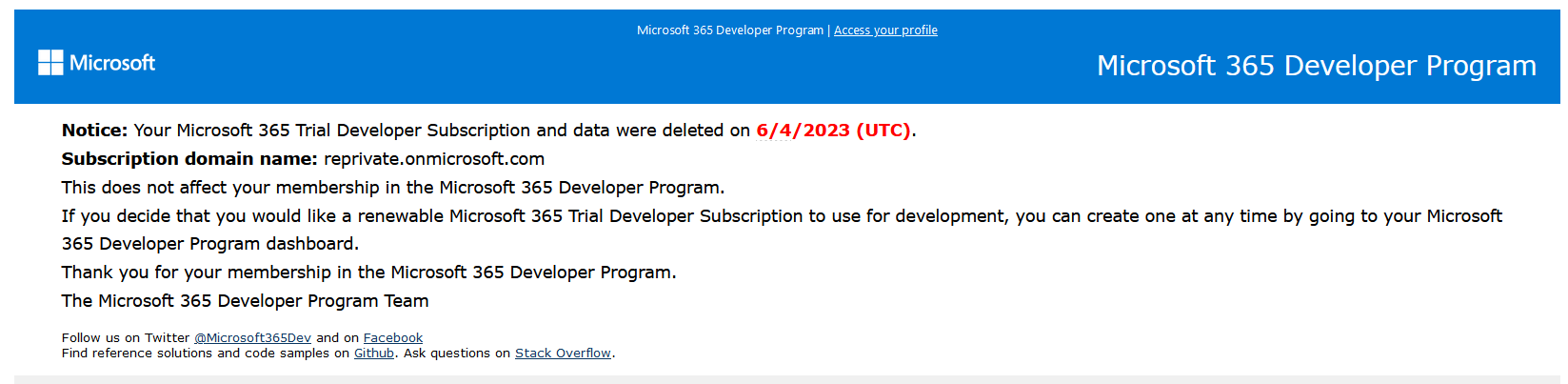Click the Microsoft wordmark beside the logo
Image resolution: width=1568 pixels, height=384 pixels.
[112, 63]
